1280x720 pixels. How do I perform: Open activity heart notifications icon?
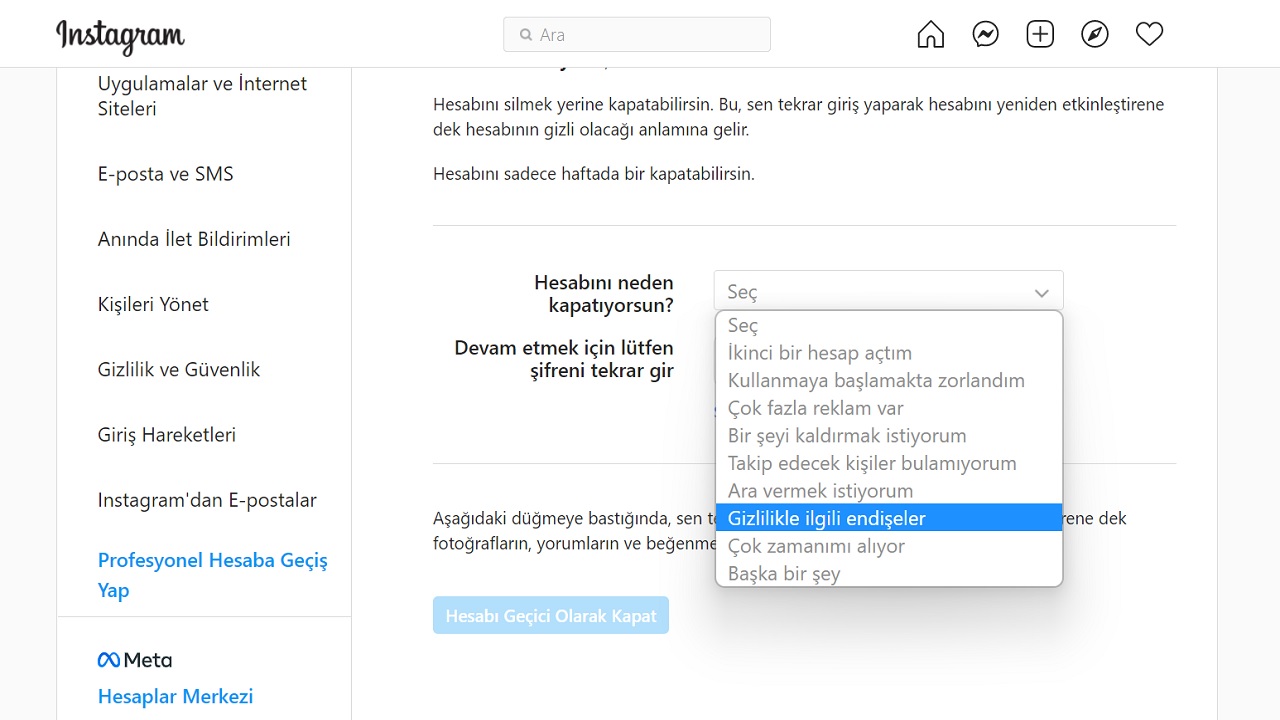tap(1150, 35)
